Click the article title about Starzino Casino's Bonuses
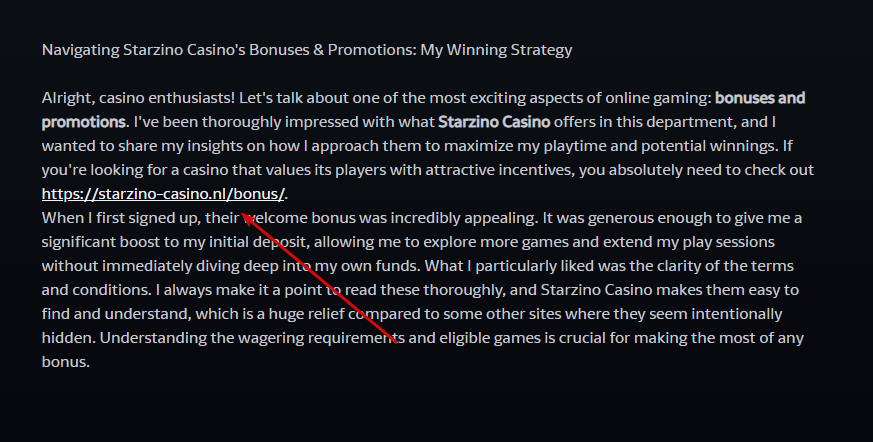The image size is (873, 442). [x=307, y=50]
